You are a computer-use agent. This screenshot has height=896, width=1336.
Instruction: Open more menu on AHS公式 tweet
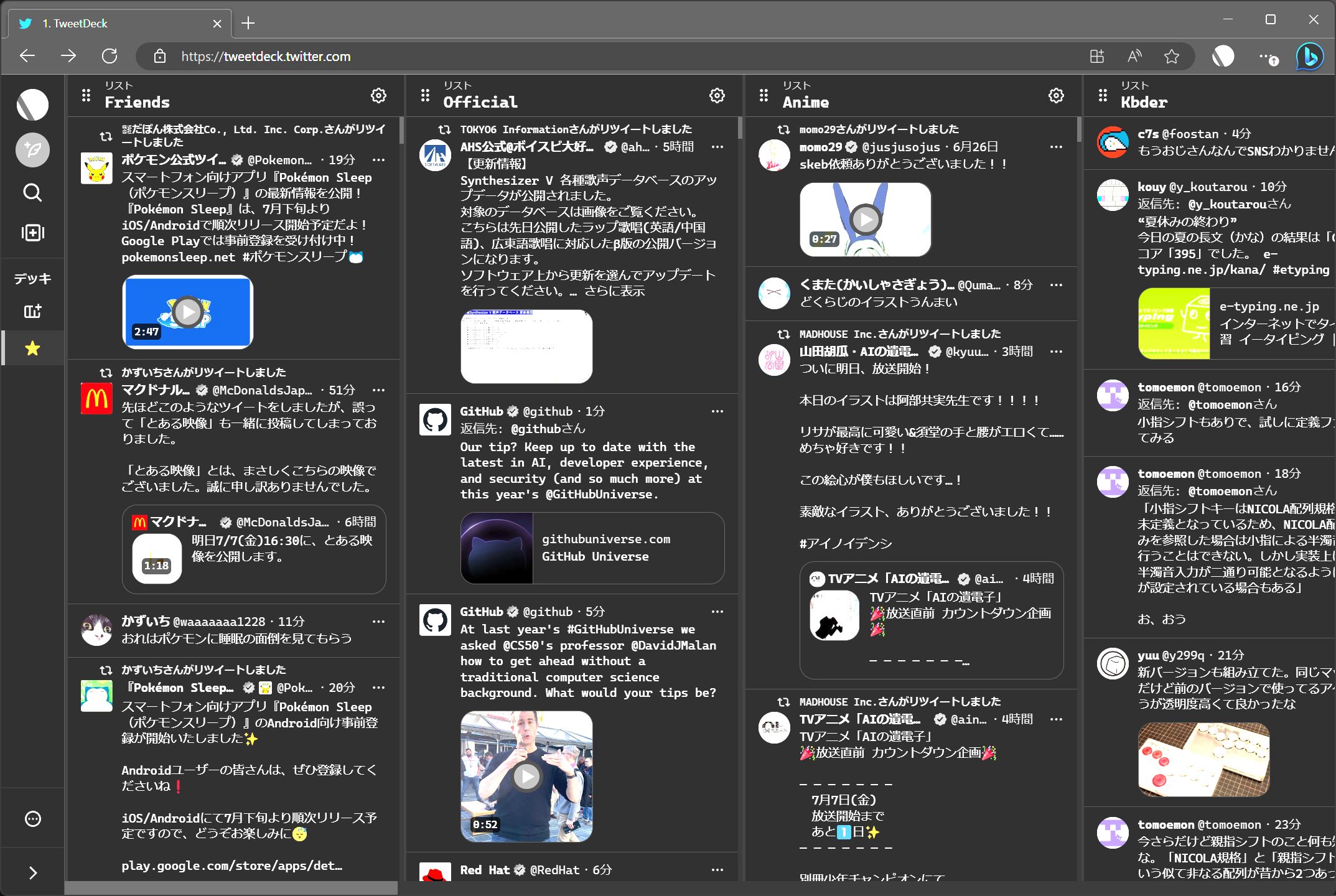717,147
